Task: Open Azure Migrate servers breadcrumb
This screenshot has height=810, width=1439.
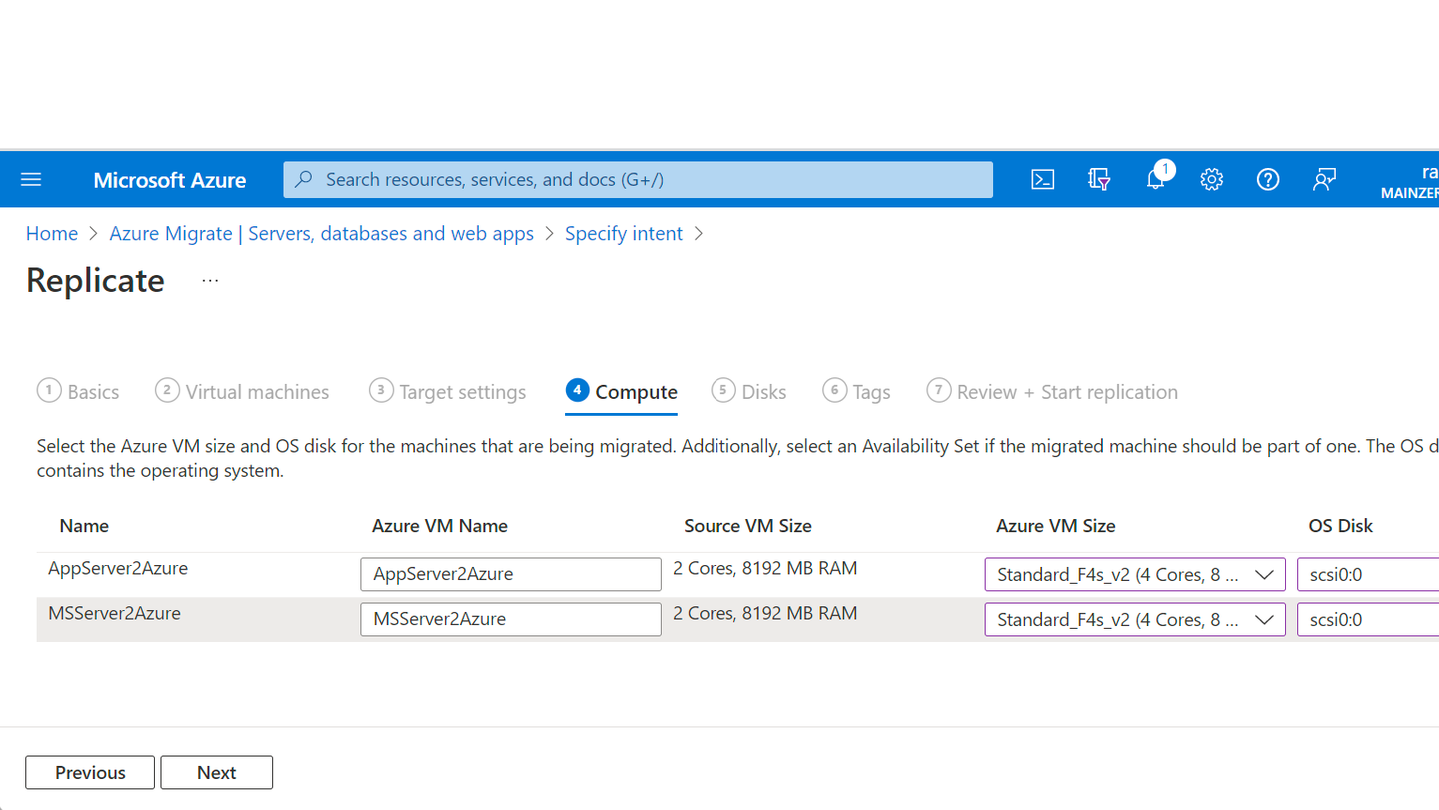Action: click(x=321, y=233)
